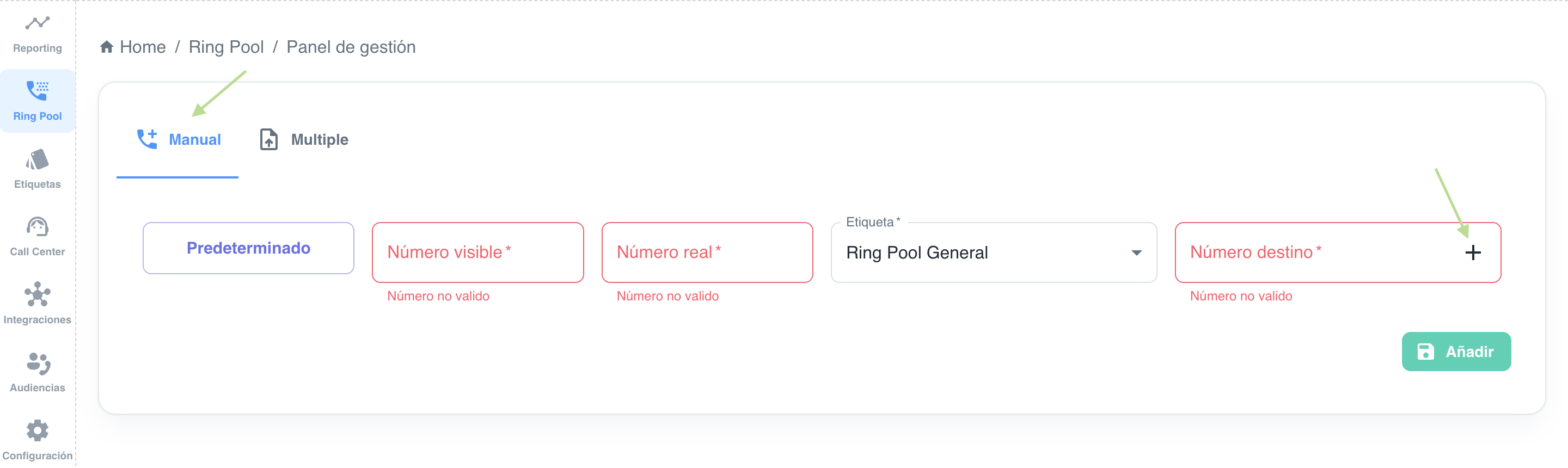Follow the Ring Pool breadcrumb link
Viewport: 1568px width, 468px height.
pos(226,47)
